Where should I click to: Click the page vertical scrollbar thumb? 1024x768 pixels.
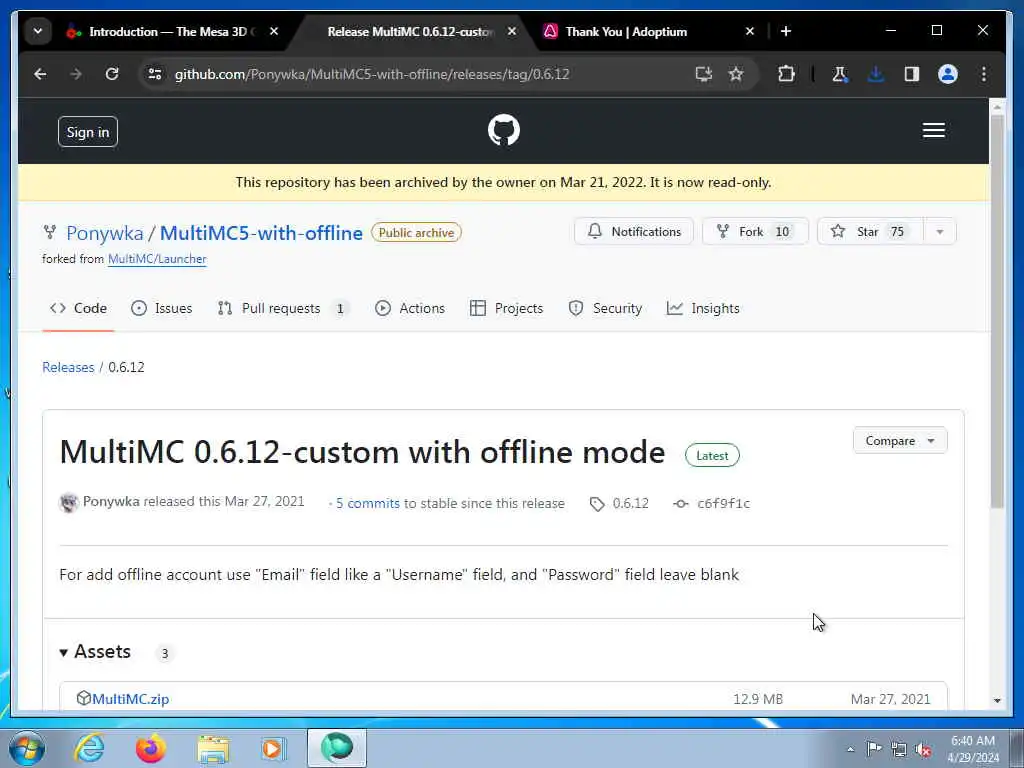997,311
